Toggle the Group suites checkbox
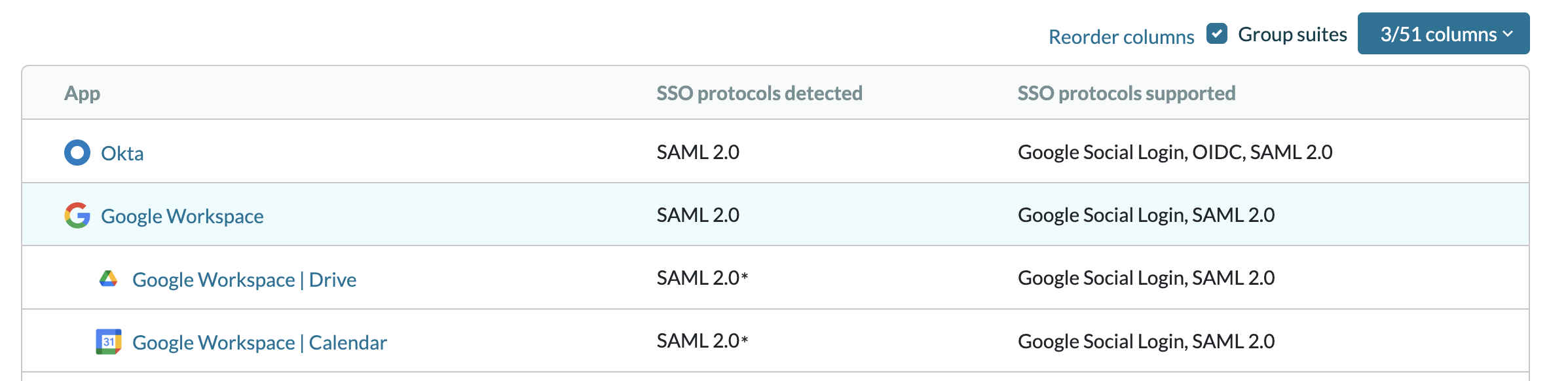Image resolution: width=1568 pixels, height=381 pixels. [x=1217, y=33]
